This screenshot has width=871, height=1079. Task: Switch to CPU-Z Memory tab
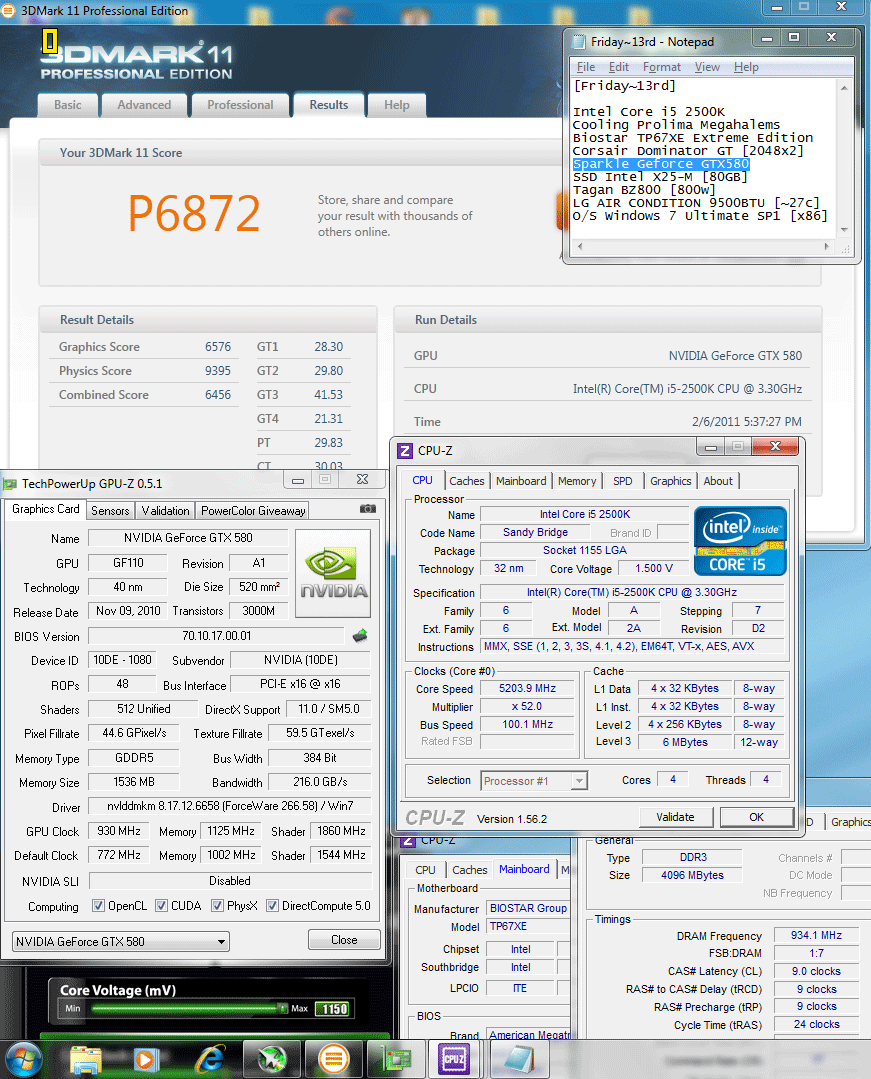(x=577, y=481)
